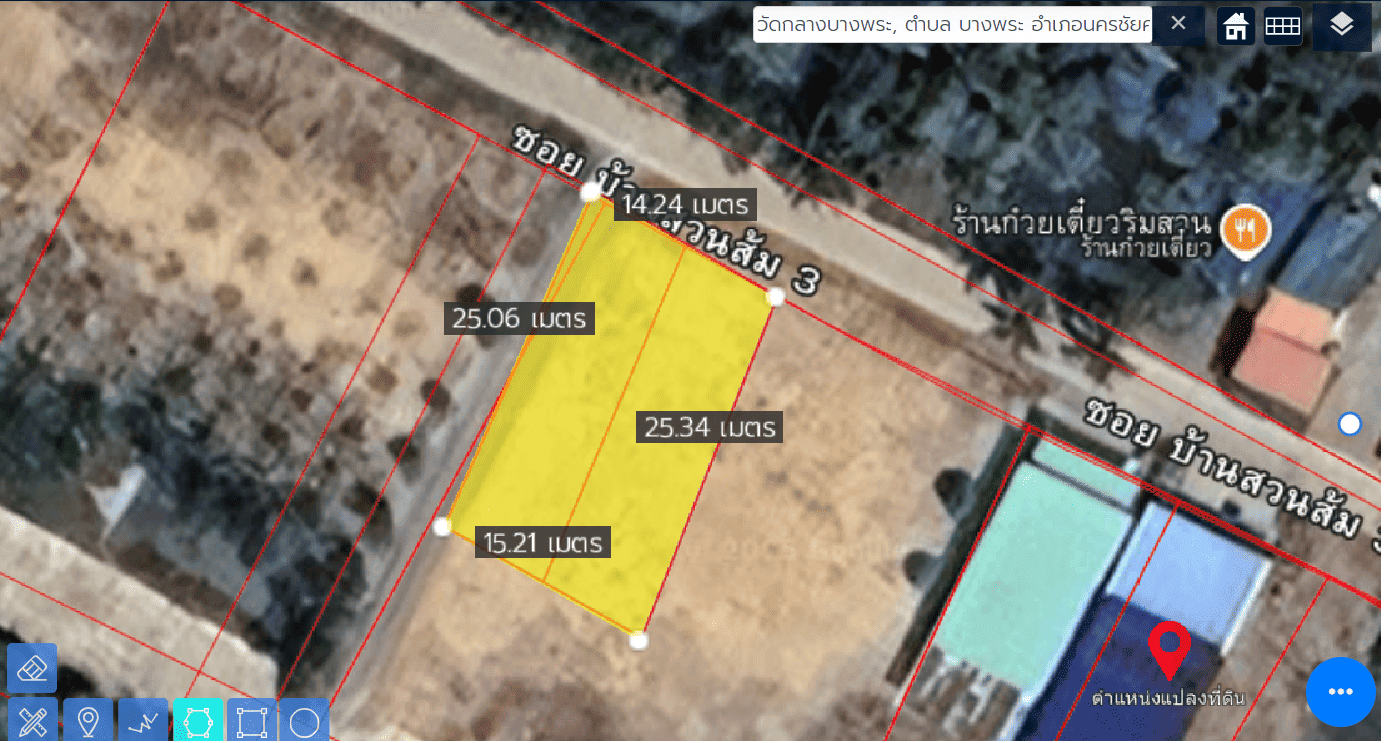Click the blue circle location dot
The width and height of the screenshot is (1384, 743).
(1350, 424)
